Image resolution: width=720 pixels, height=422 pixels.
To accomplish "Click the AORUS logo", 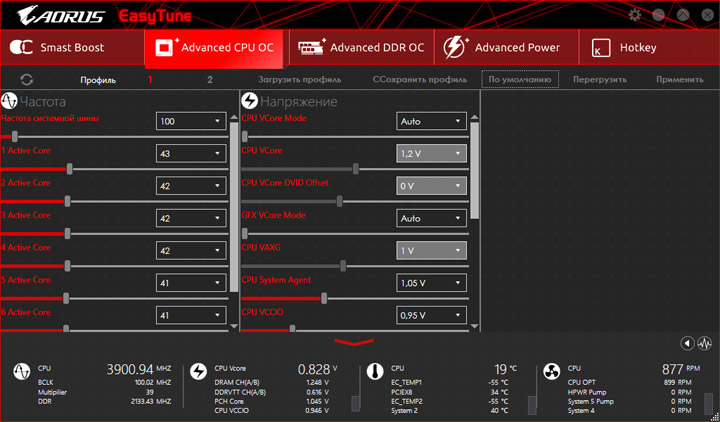I will (61, 16).
